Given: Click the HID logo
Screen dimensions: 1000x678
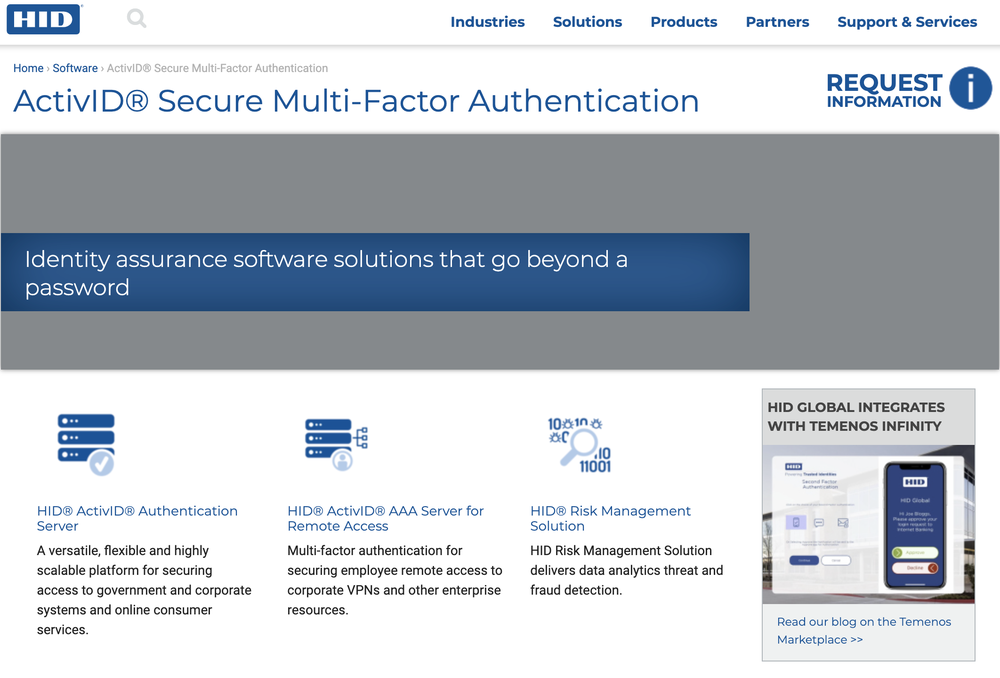Looking at the screenshot, I should (x=43, y=19).
